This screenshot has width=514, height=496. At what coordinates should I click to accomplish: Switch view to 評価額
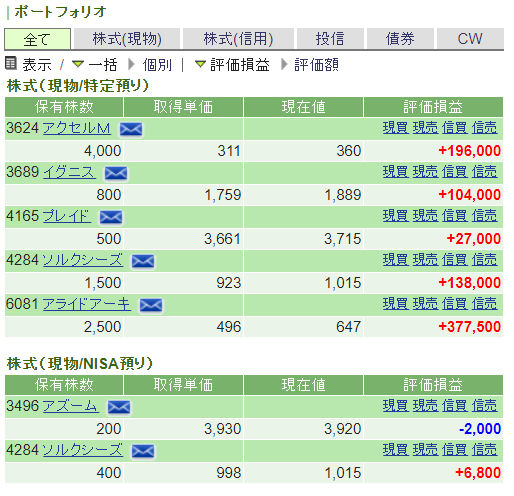[316, 65]
